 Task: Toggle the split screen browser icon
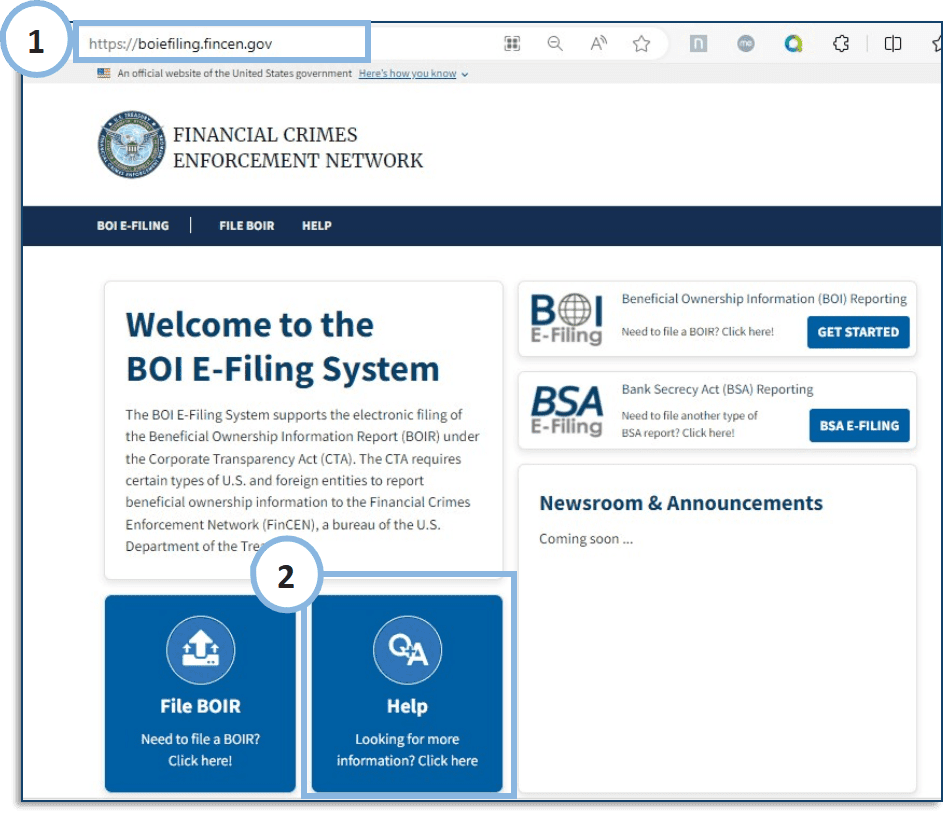(893, 43)
